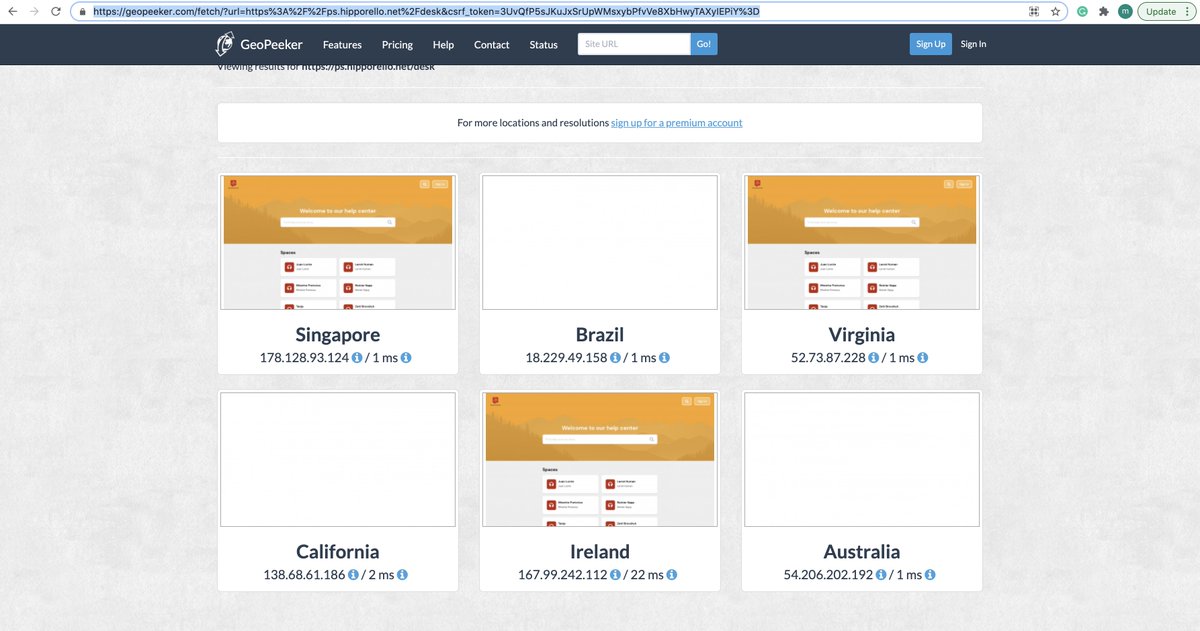Click info icon next to Virginia 1 ms
This screenshot has width=1200, height=631.
click(923, 357)
